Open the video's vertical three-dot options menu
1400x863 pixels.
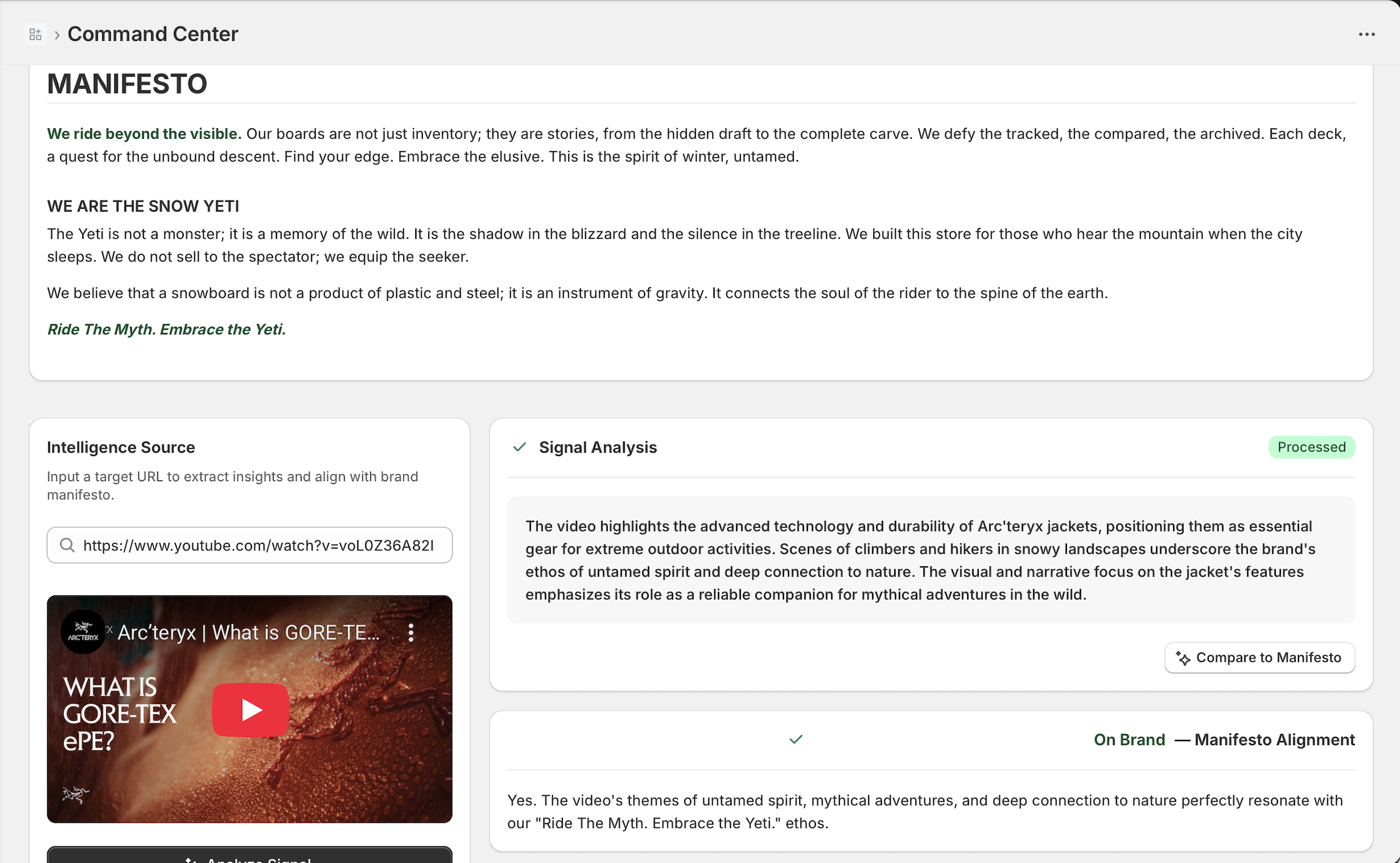point(411,633)
